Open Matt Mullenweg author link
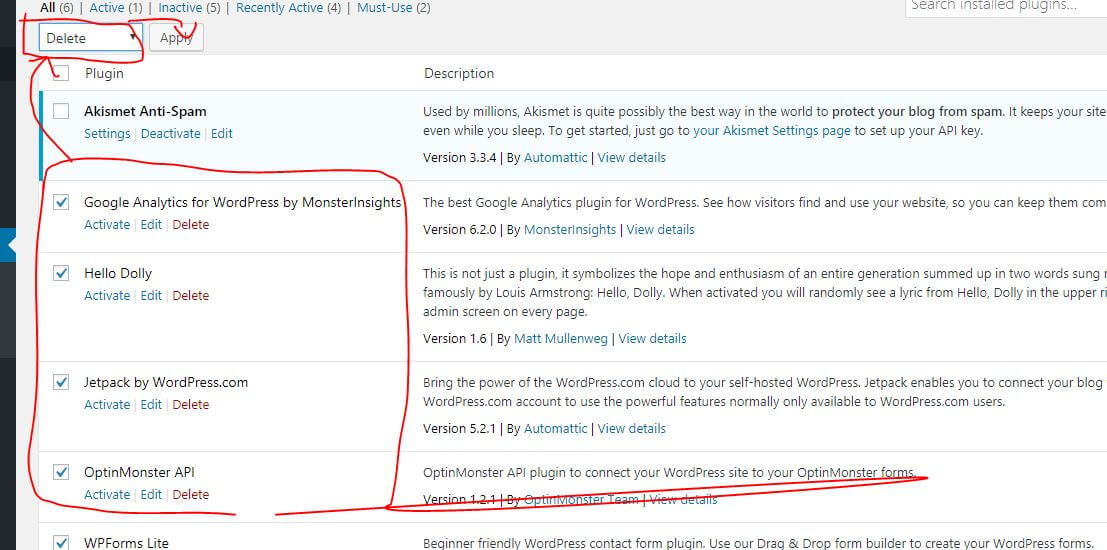This screenshot has width=1107, height=550. tap(561, 338)
